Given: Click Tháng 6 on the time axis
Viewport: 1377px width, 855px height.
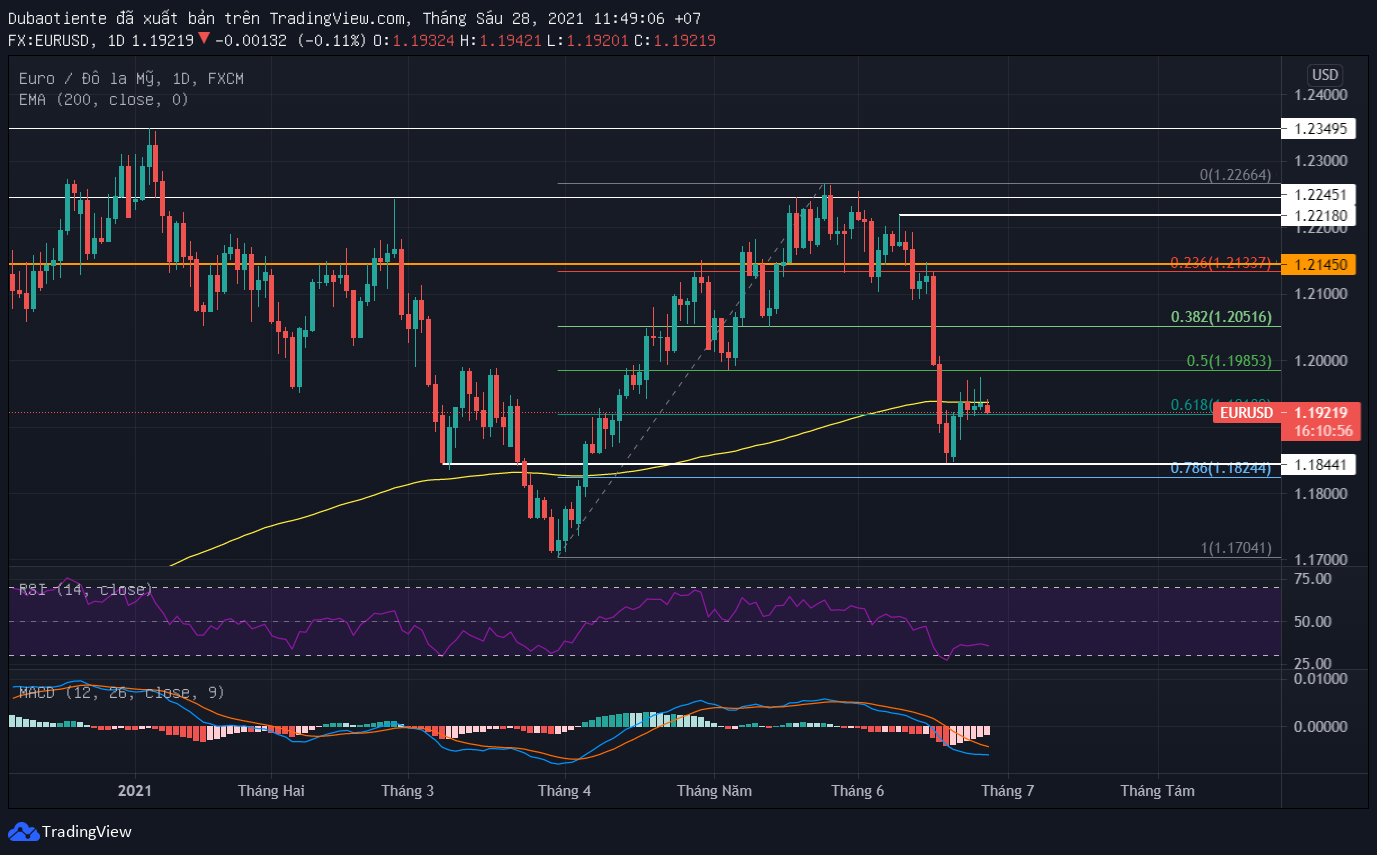Looking at the screenshot, I should [858, 790].
